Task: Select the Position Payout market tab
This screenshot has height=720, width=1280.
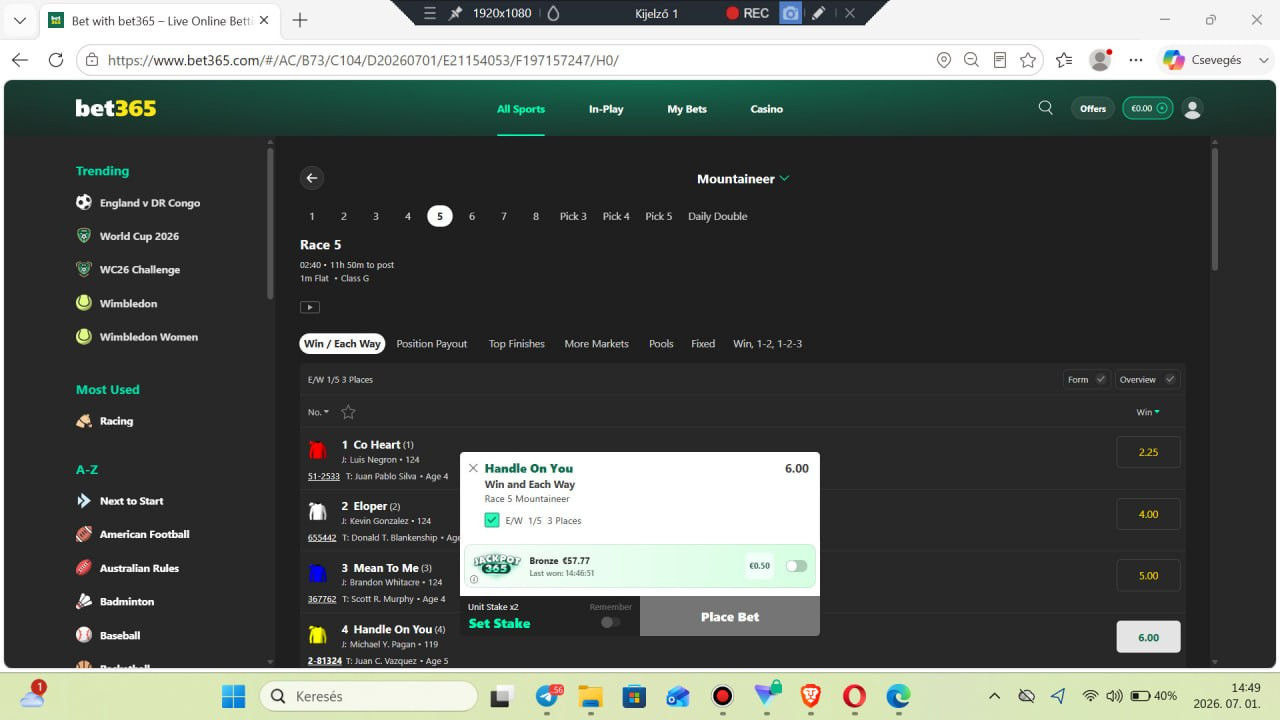Action: (x=432, y=344)
